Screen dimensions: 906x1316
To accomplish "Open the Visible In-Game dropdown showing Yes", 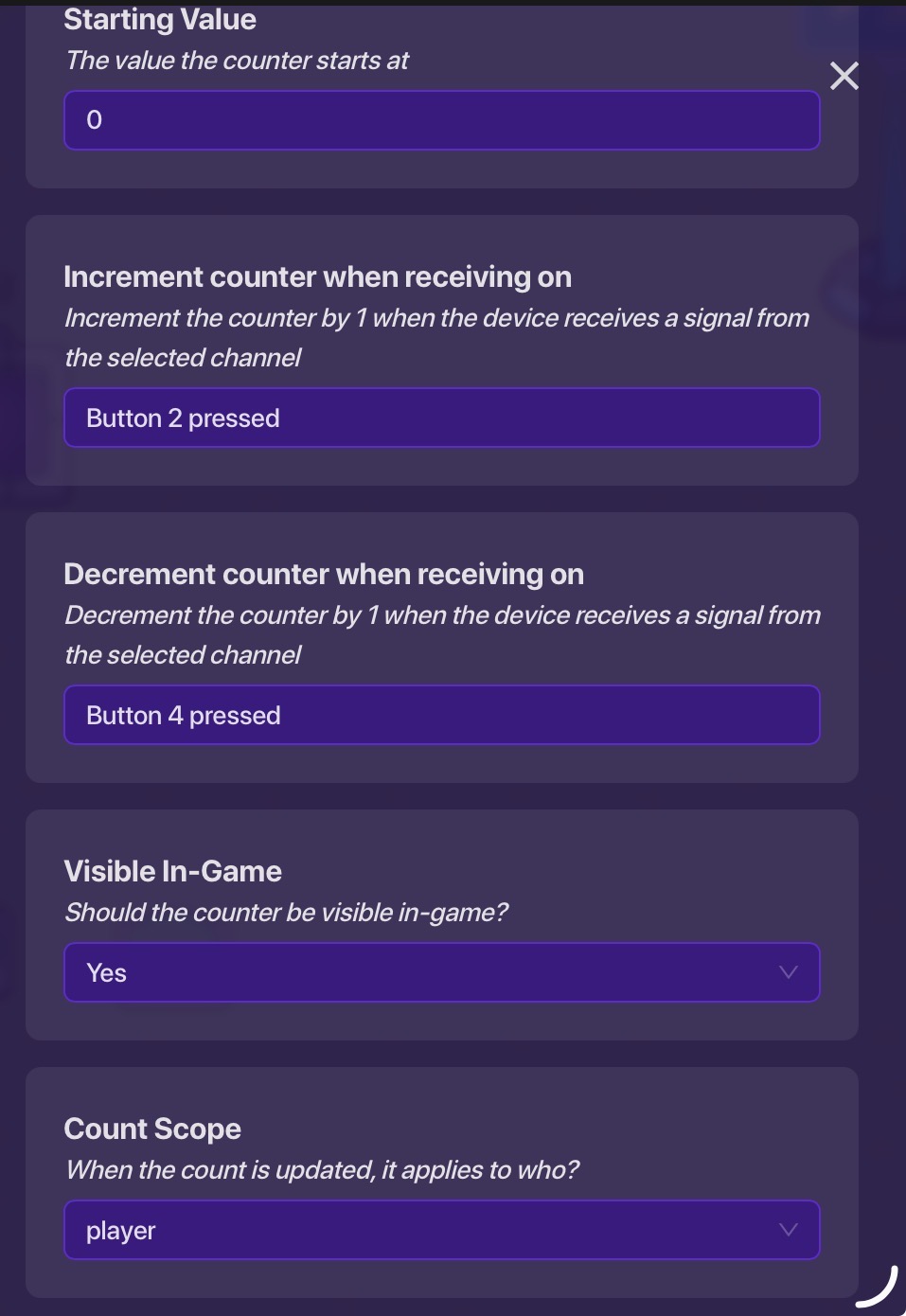I will click(x=441, y=972).
